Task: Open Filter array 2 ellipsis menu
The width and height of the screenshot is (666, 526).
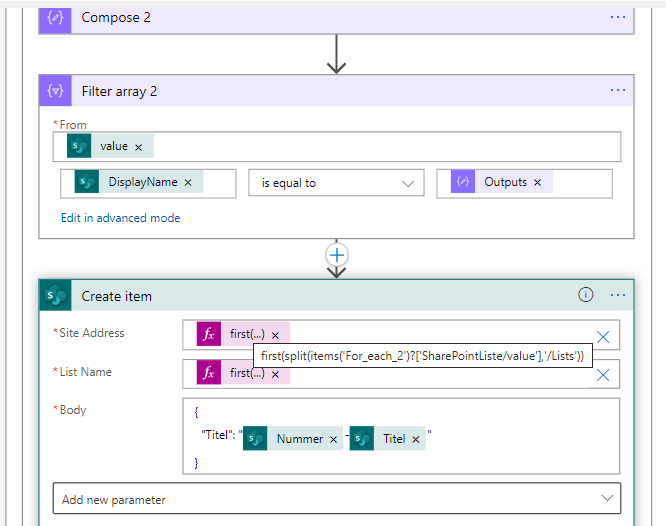Action: pos(618,90)
